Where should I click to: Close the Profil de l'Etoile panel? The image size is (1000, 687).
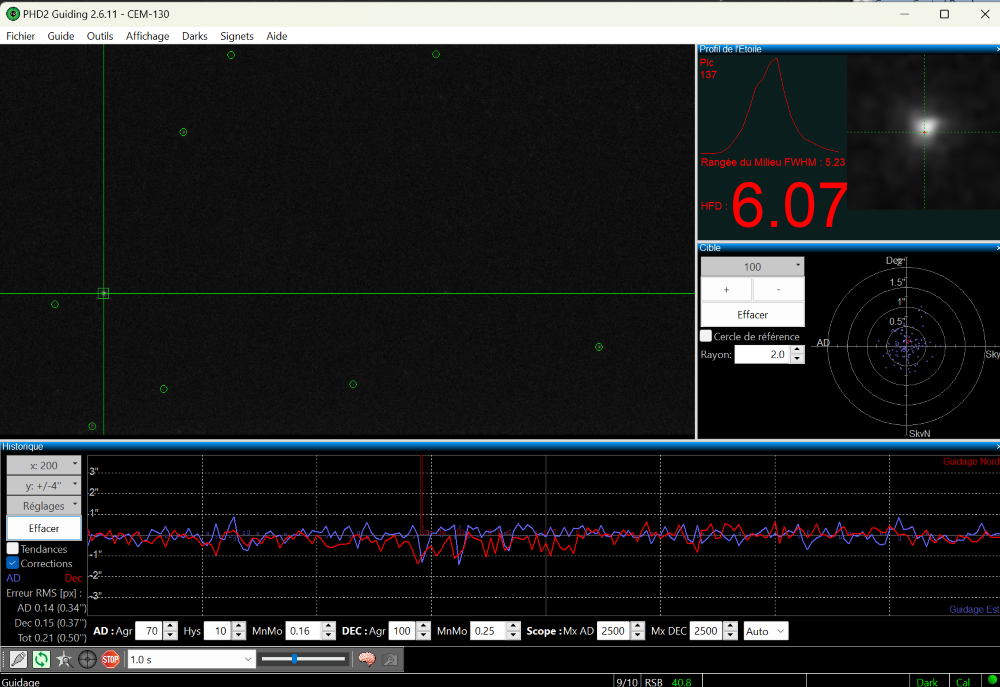996,49
